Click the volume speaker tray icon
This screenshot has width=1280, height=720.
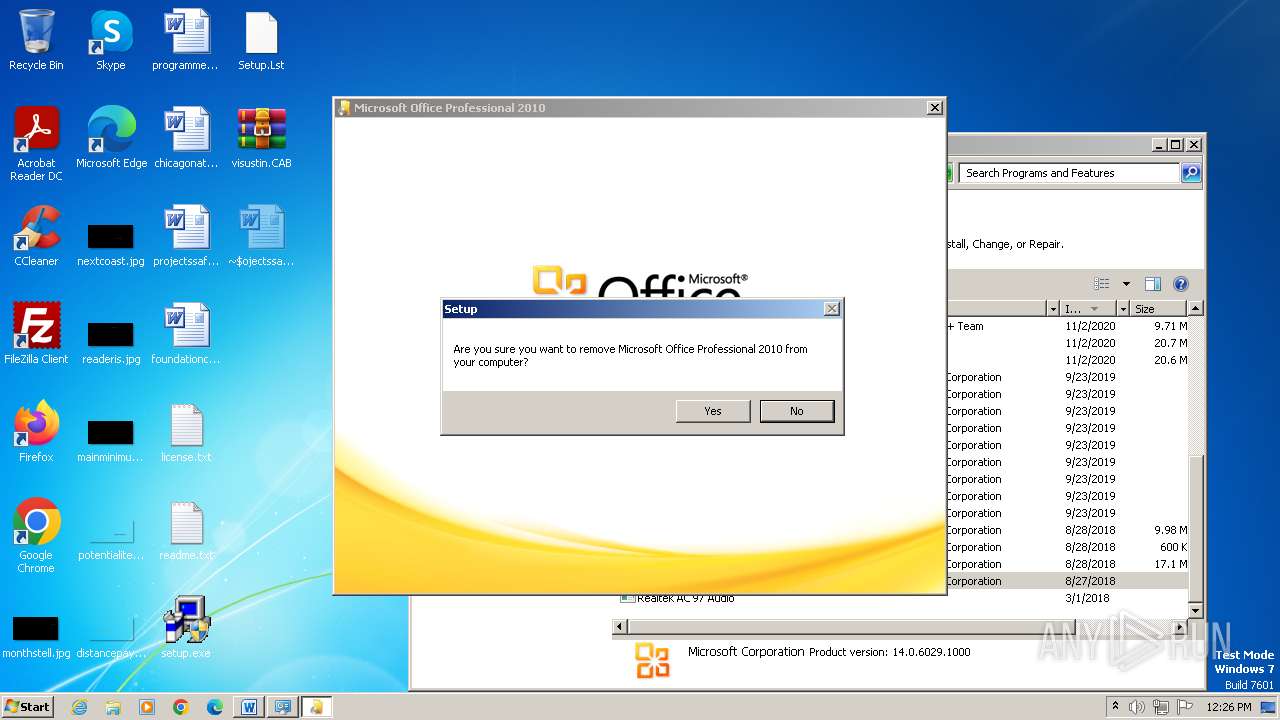click(1137, 707)
